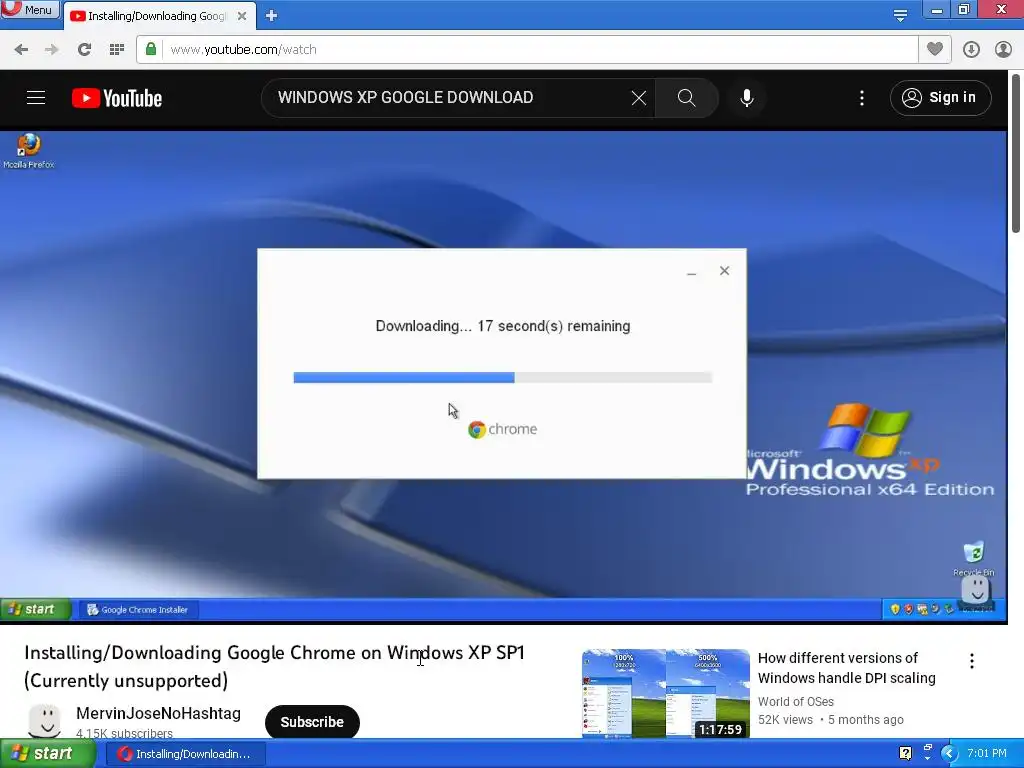The height and width of the screenshot is (768, 1024).
Task: Subscribe to the channel
Action: pyautogui.click(x=312, y=722)
